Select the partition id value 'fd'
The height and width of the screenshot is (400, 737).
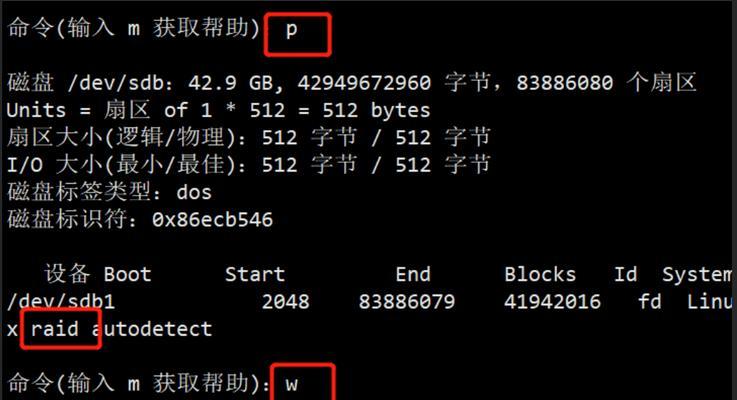pyautogui.click(x=650, y=301)
